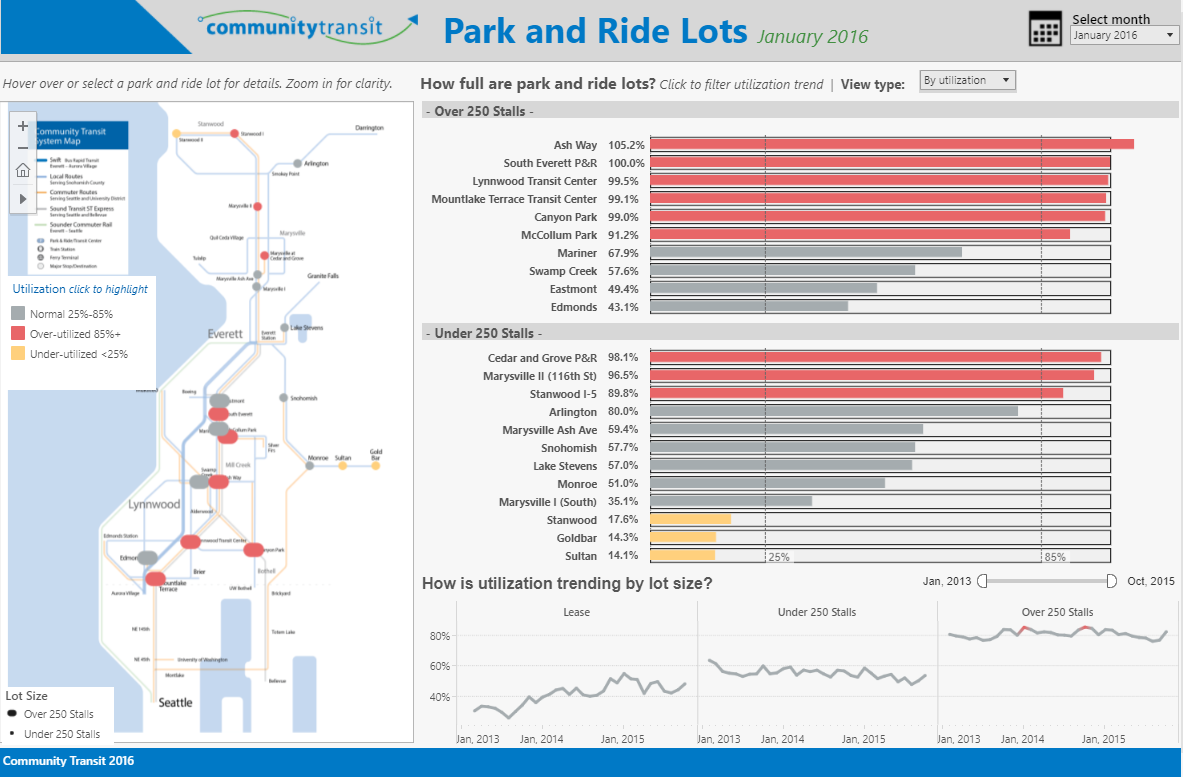Highlight Over-utilized 85%+ in the utilization legend

tap(76, 331)
